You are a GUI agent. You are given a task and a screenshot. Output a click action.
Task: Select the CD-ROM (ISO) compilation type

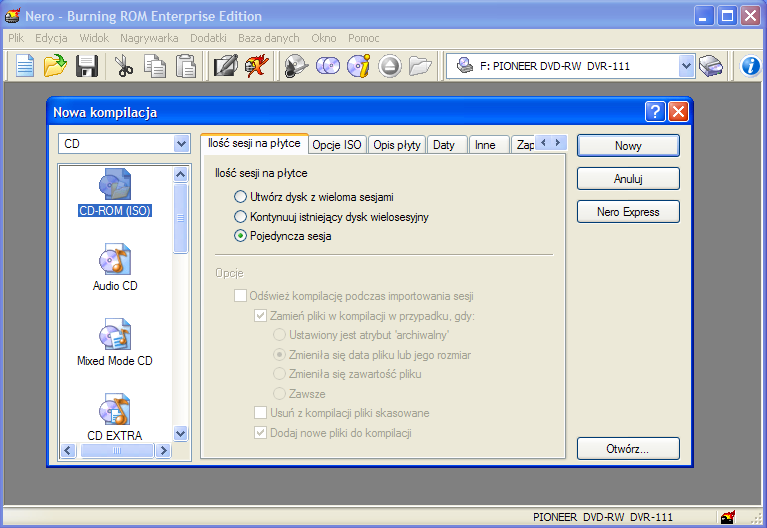click(115, 193)
